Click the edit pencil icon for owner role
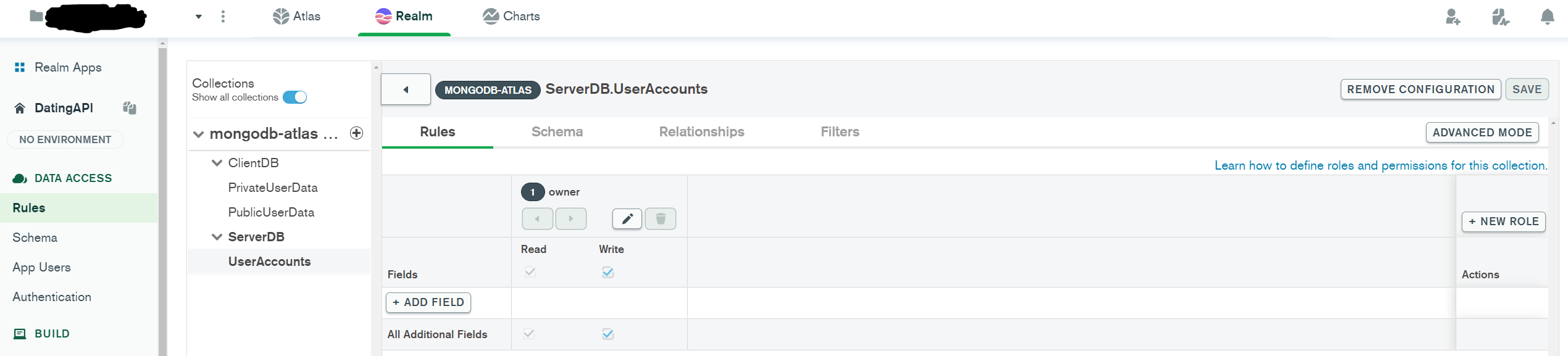This screenshot has width=1568, height=356. tap(627, 218)
